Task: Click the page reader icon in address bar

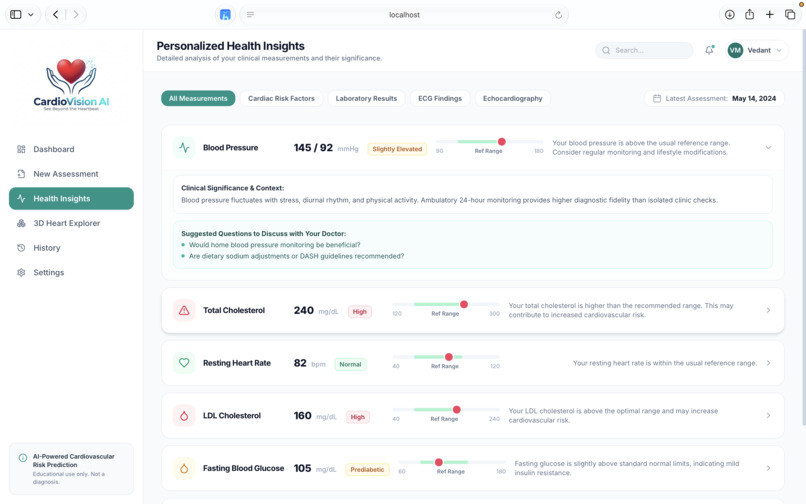Action: pyautogui.click(x=250, y=14)
